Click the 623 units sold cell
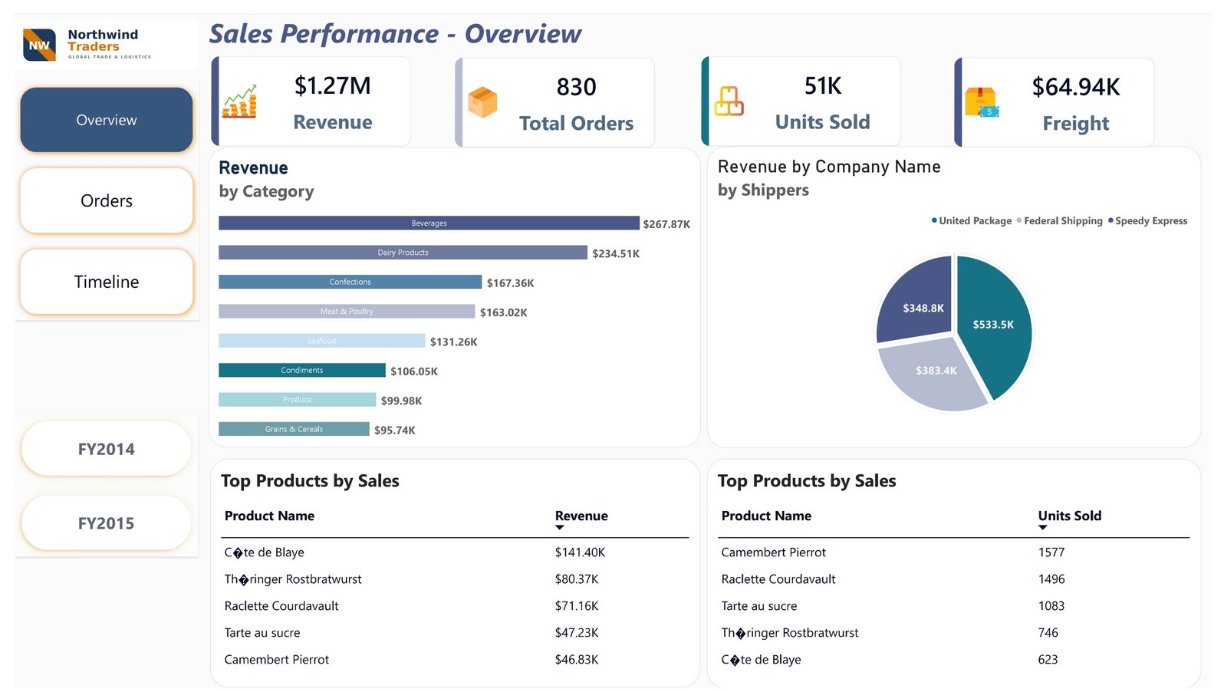The image size is (1219, 691). (x=1048, y=660)
